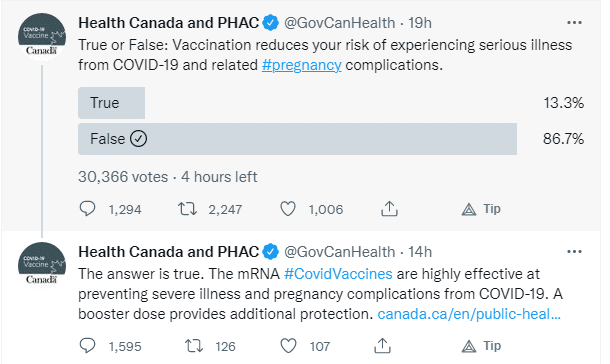Select the False poll option
This screenshot has width=610, height=364.
297,139
